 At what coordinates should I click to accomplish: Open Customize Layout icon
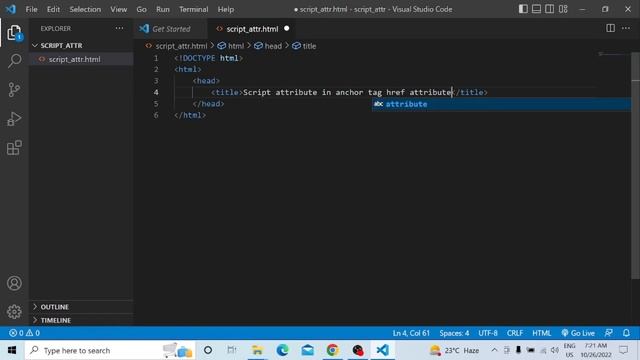click(x=563, y=9)
